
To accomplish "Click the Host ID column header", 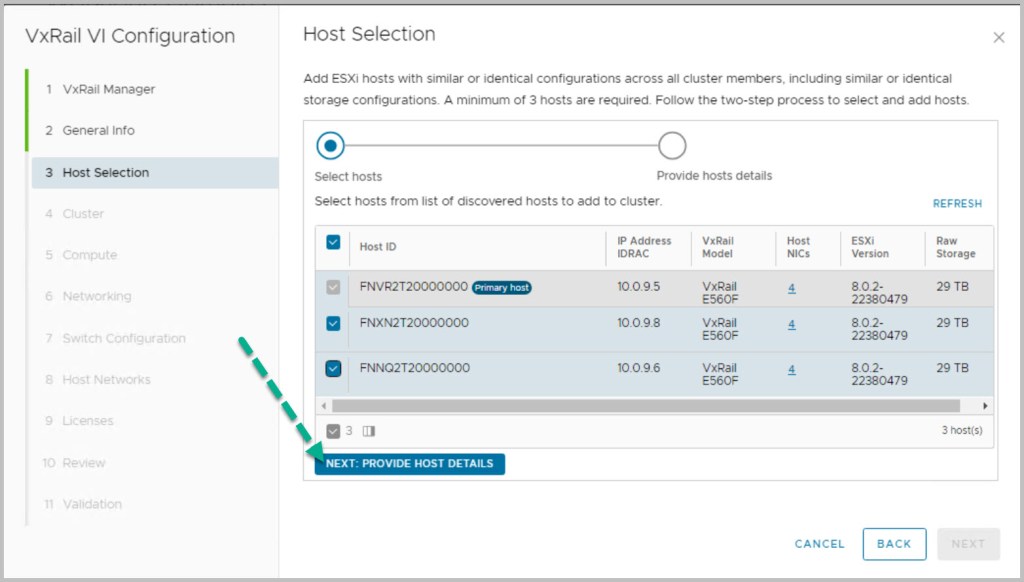I will tap(378, 247).
